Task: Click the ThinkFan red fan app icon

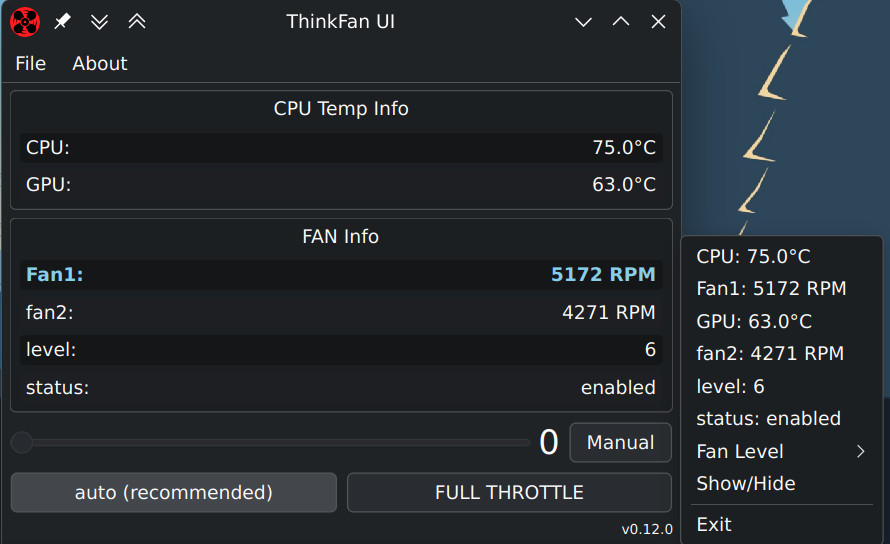Action: click(x=25, y=21)
